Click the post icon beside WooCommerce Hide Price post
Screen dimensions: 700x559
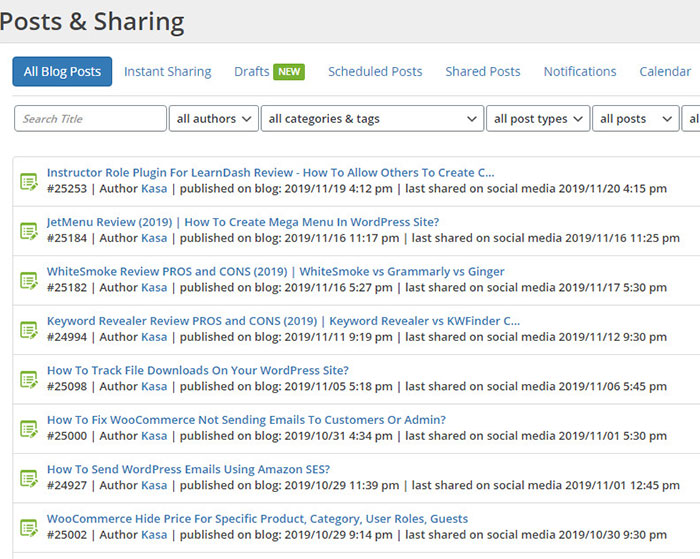[x=29, y=528]
